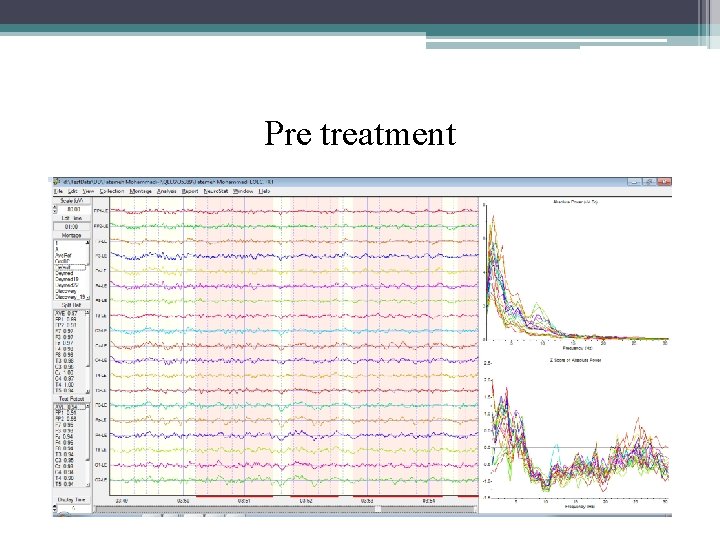Viewport: 720px width, 540px height.
Task: Open the File menu
Action: point(58,191)
